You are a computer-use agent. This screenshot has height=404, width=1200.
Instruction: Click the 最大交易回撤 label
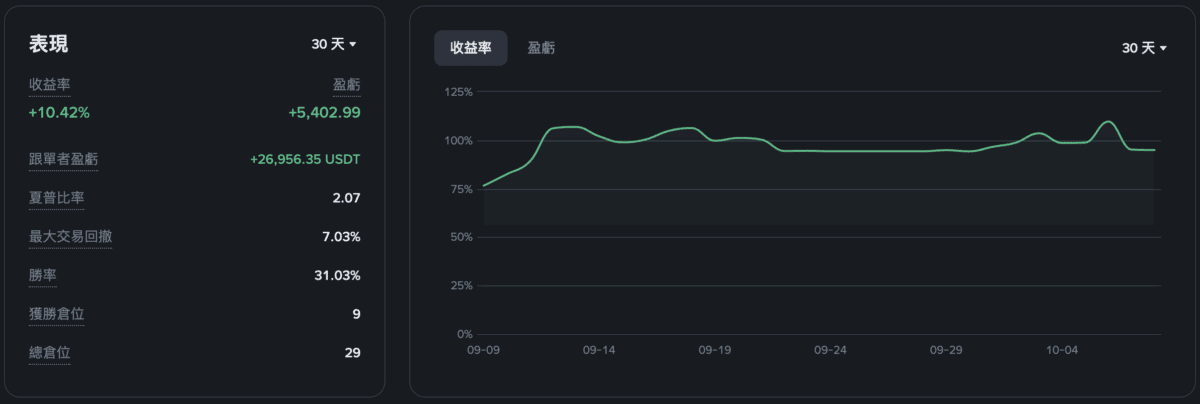pos(71,237)
